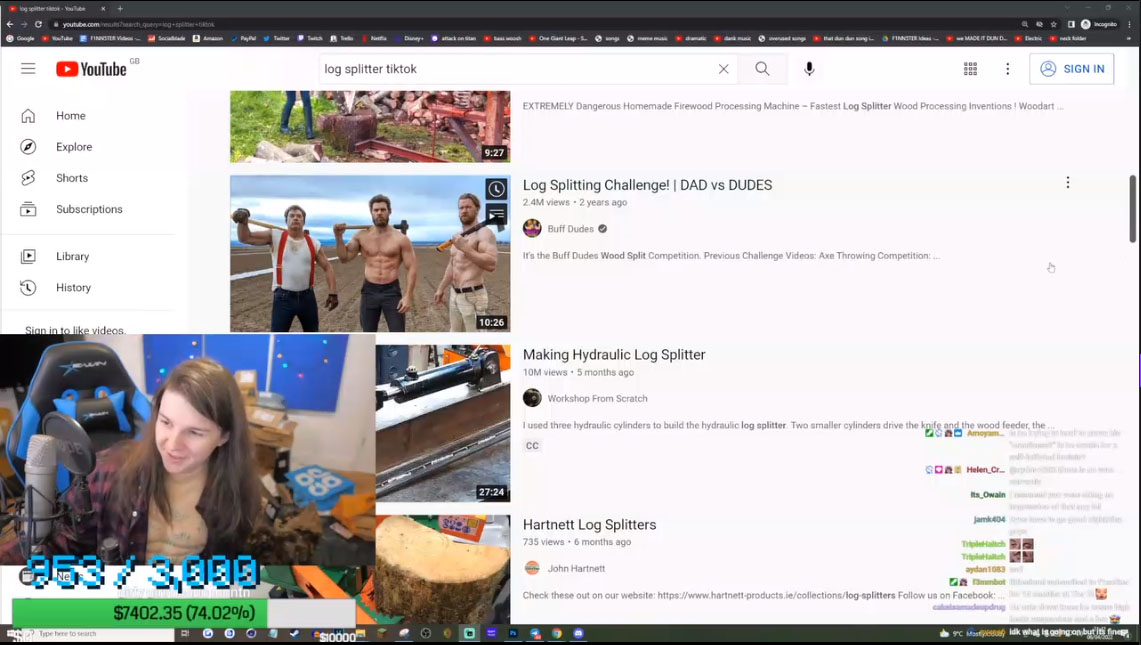1141x645 pixels.
Task: Click the Library icon in sidebar
Action: 28,256
